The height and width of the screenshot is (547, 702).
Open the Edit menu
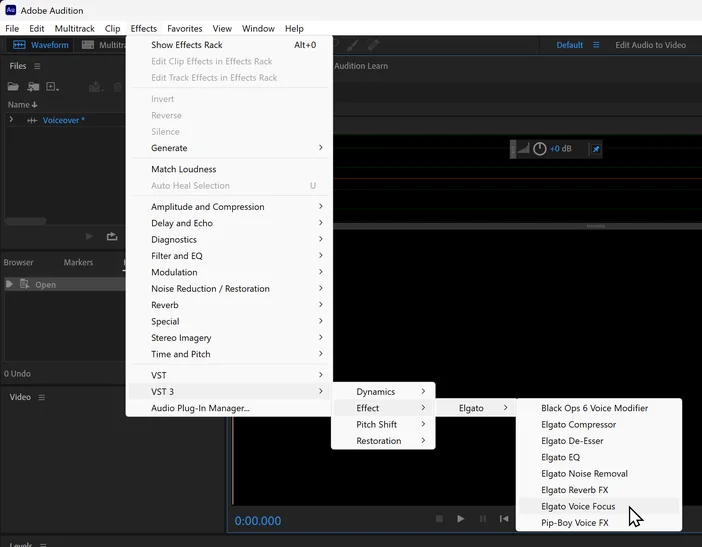click(x=37, y=29)
